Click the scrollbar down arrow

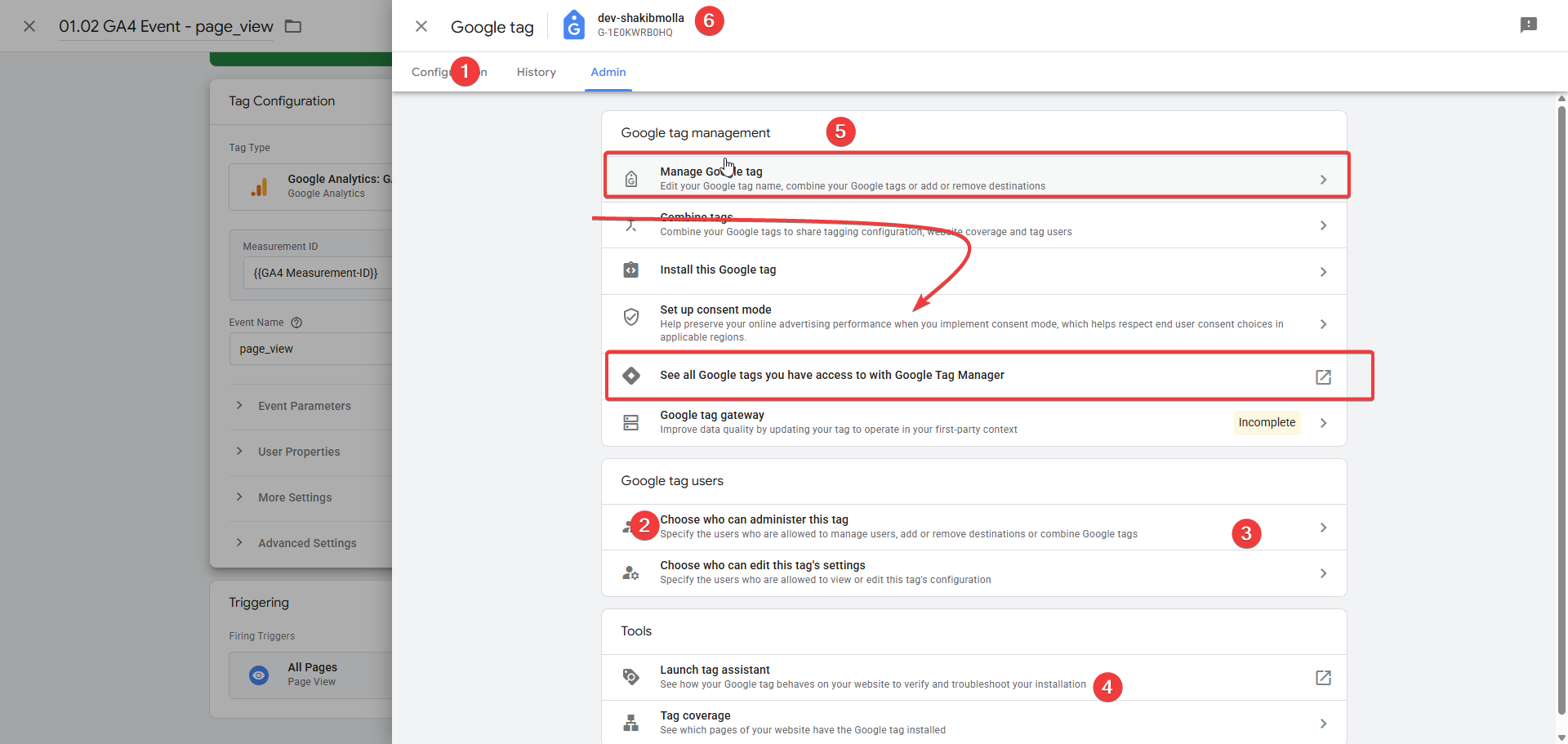1561,737
